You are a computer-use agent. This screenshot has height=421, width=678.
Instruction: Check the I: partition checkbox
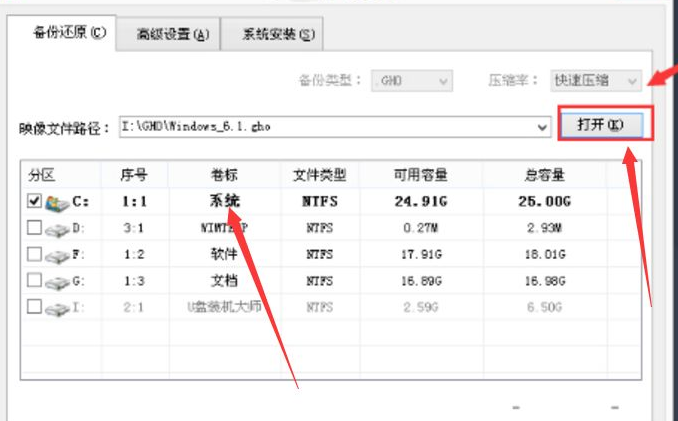34,306
